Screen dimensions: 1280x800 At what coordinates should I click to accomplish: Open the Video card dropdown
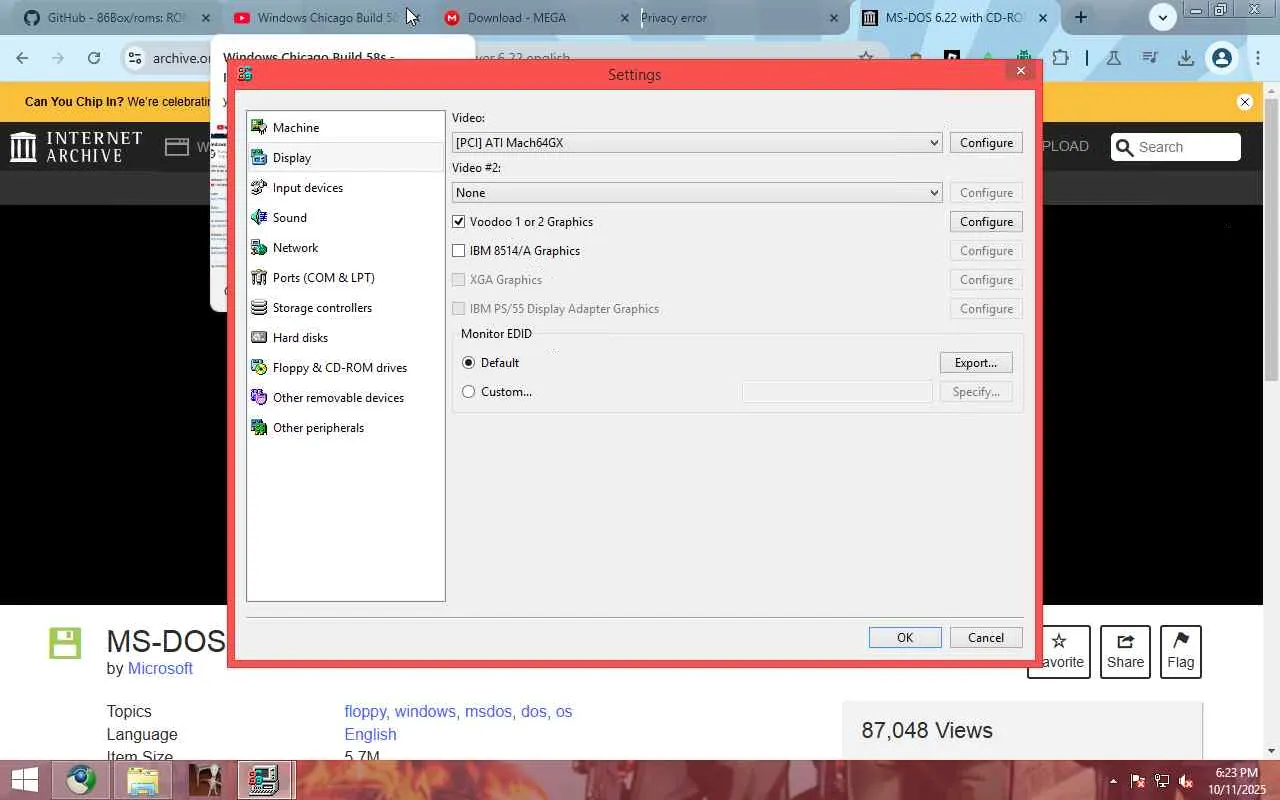click(x=697, y=143)
